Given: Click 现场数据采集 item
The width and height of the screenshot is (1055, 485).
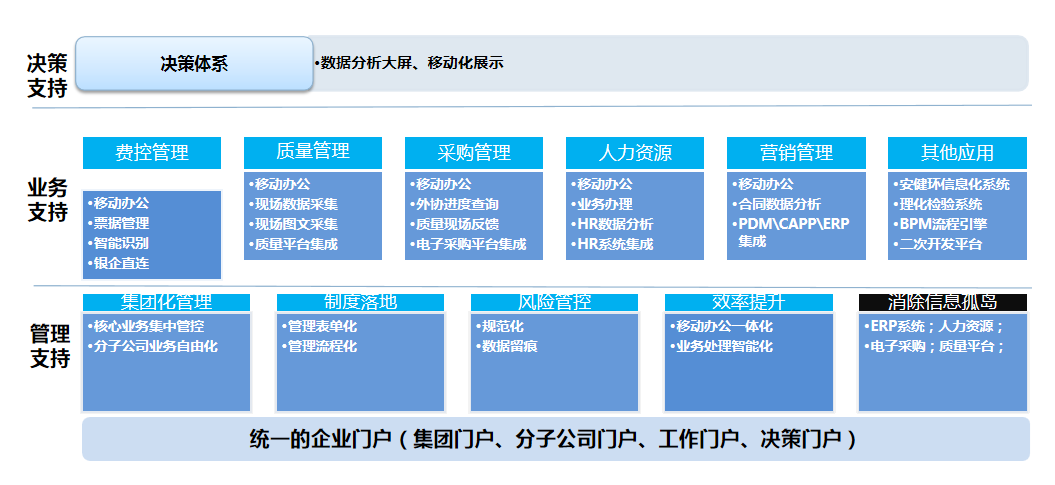Looking at the screenshot, I should point(293,204).
